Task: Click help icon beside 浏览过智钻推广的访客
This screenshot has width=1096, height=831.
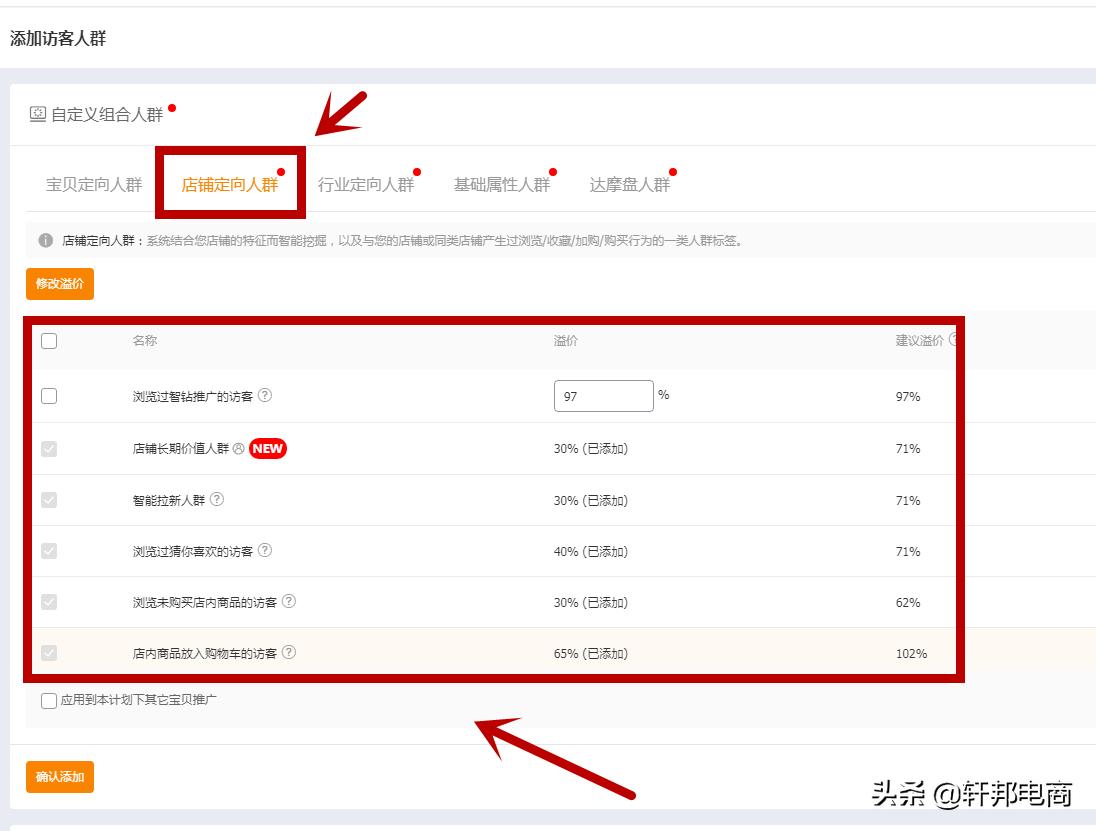Action: tap(265, 396)
